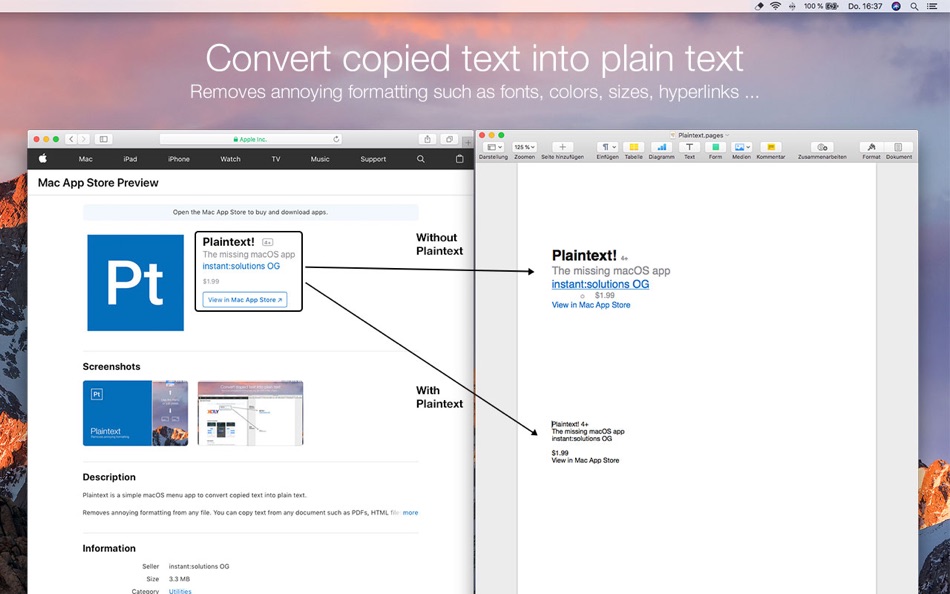Screen dimensions: 950x594
Task: Open Spotlight search in the menu bar
Action: coord(914,6)
